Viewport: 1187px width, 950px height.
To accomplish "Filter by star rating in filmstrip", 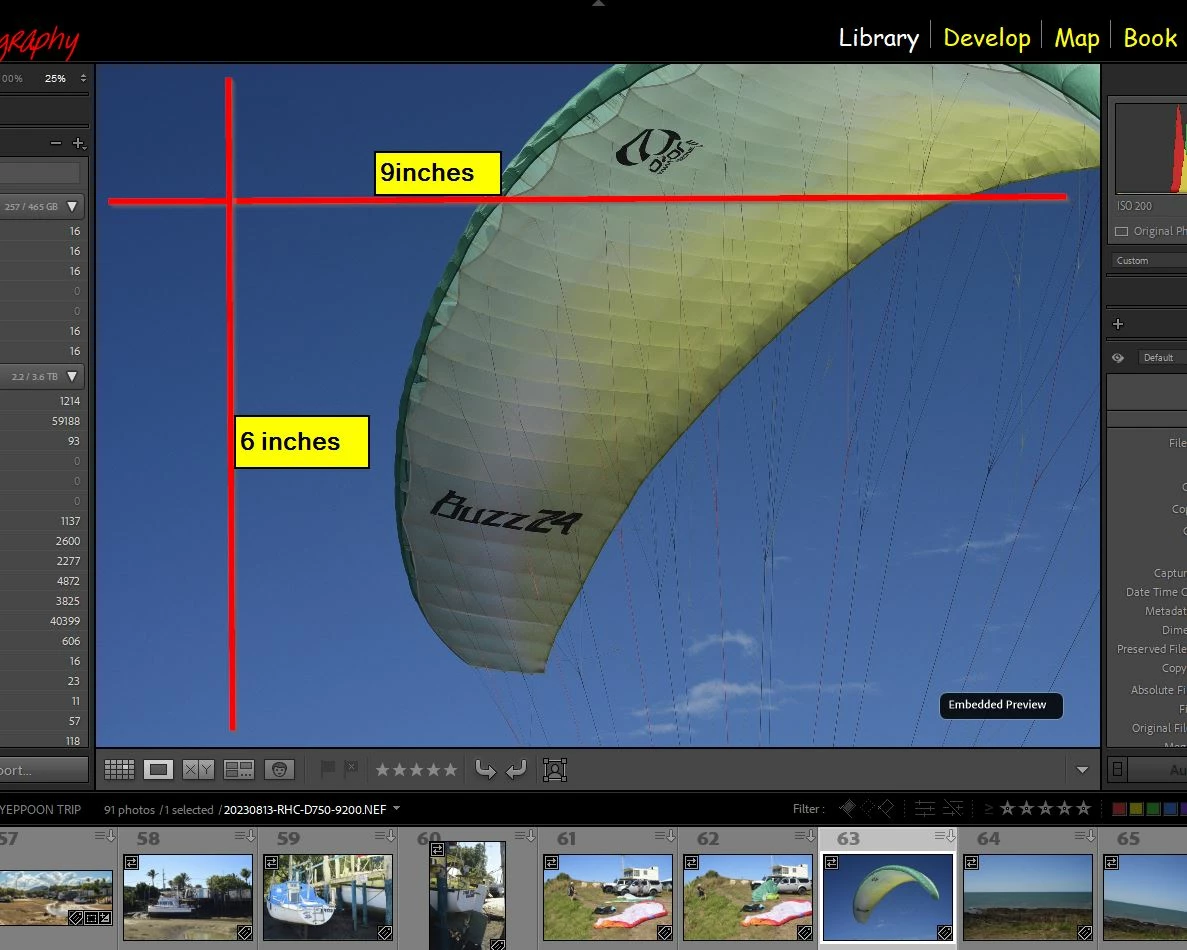I will tap(1045, 808).
